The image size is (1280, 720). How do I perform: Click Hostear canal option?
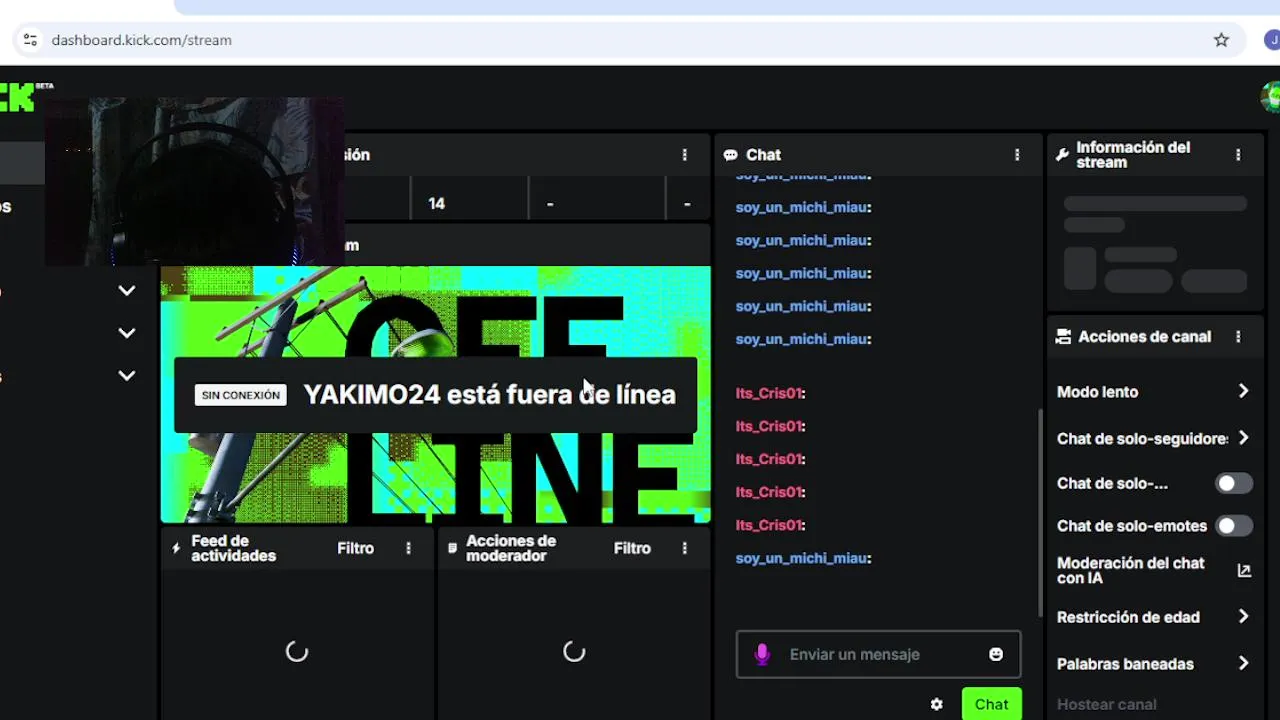click(1107, 704)
